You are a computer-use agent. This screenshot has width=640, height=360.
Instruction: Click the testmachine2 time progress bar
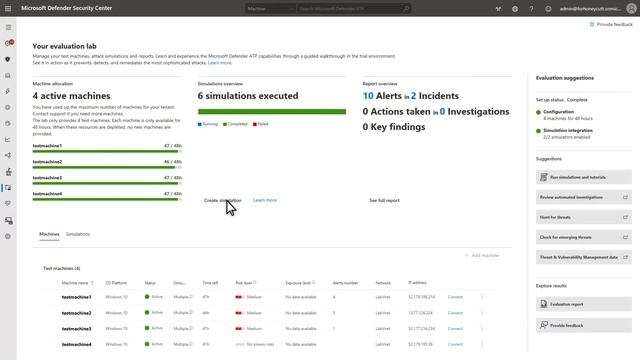point(107,167)
